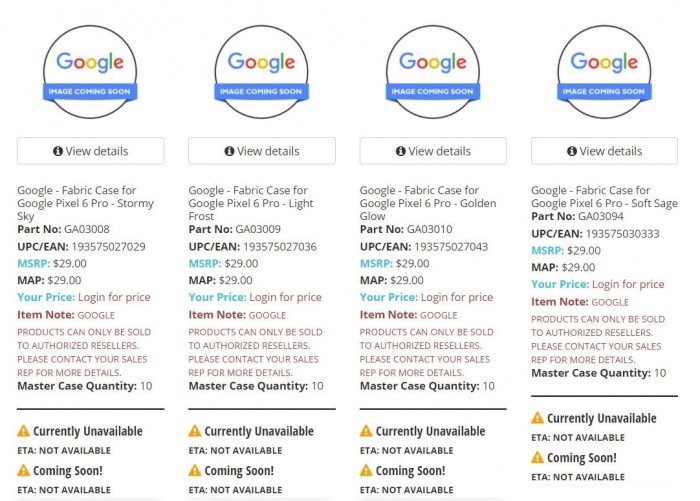Open View details for Light Frost case
This screenshot has width=700, height=501.
click(x=262, y=151)
